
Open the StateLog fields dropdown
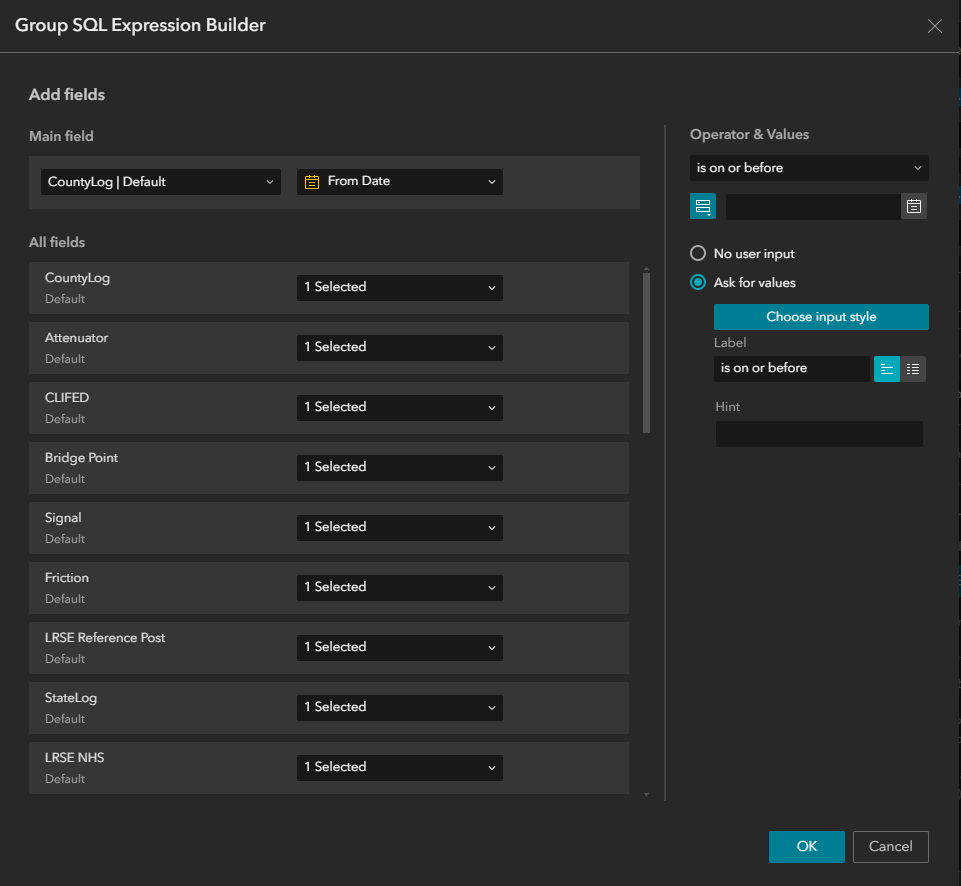399,707
